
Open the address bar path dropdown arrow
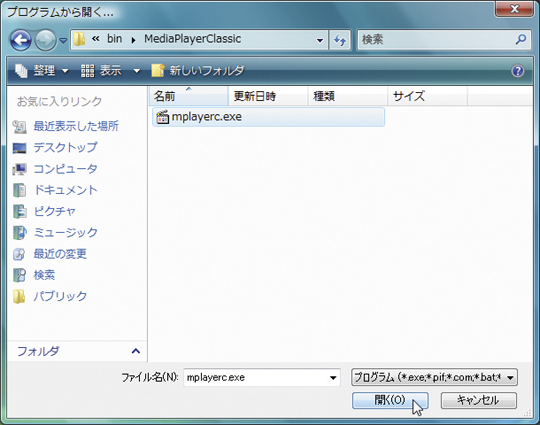[320, 40]
